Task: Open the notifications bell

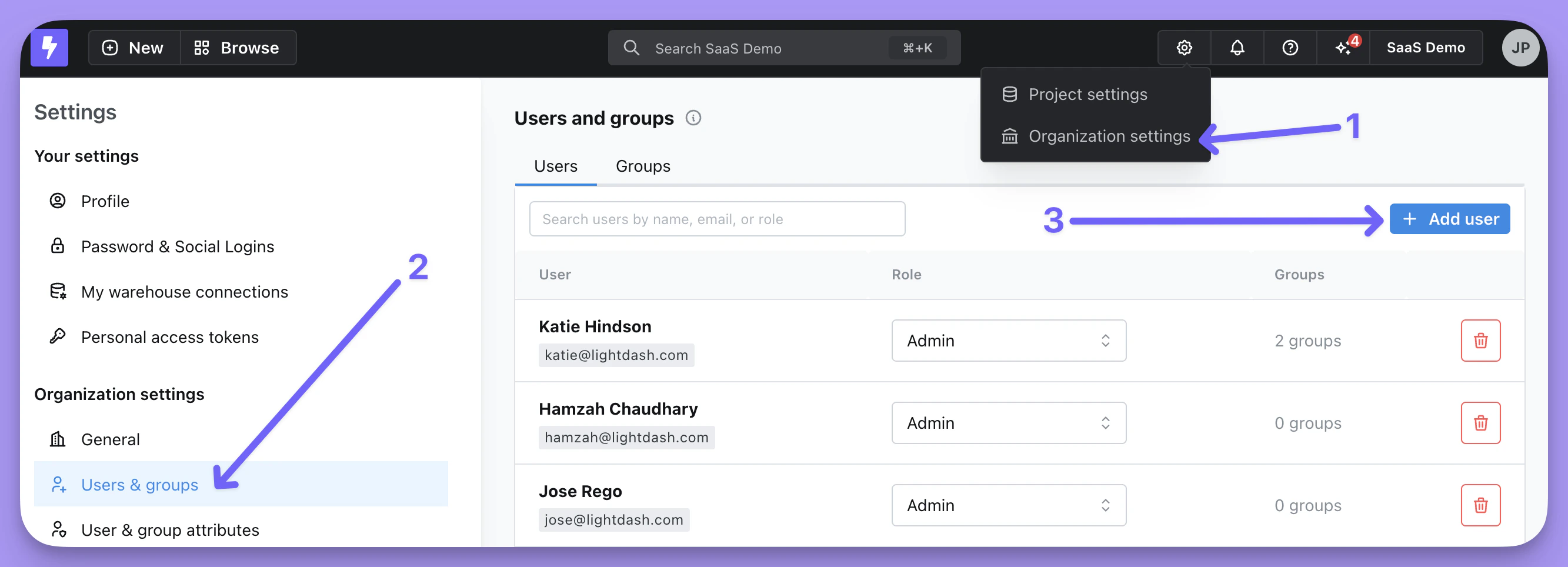Action: click(x=1237, y=48)
